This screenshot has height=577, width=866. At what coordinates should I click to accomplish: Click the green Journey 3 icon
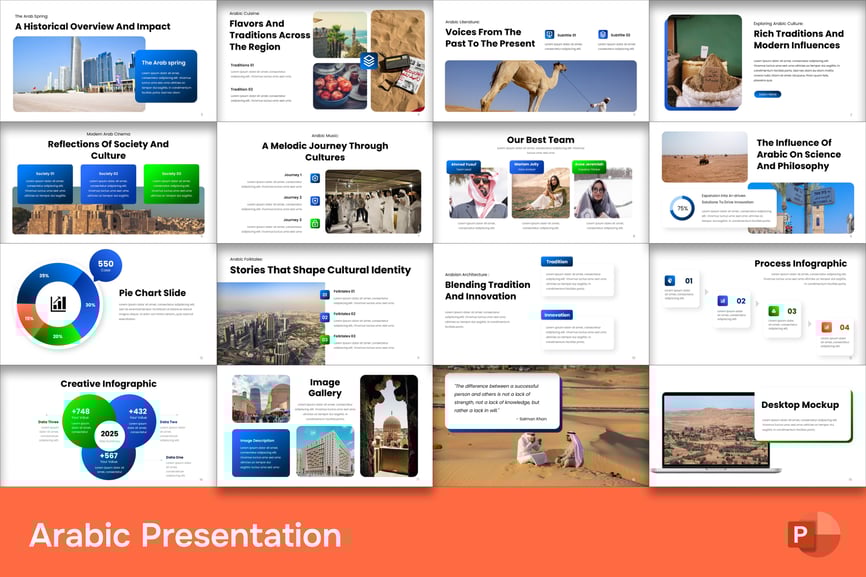pos(315,223)
